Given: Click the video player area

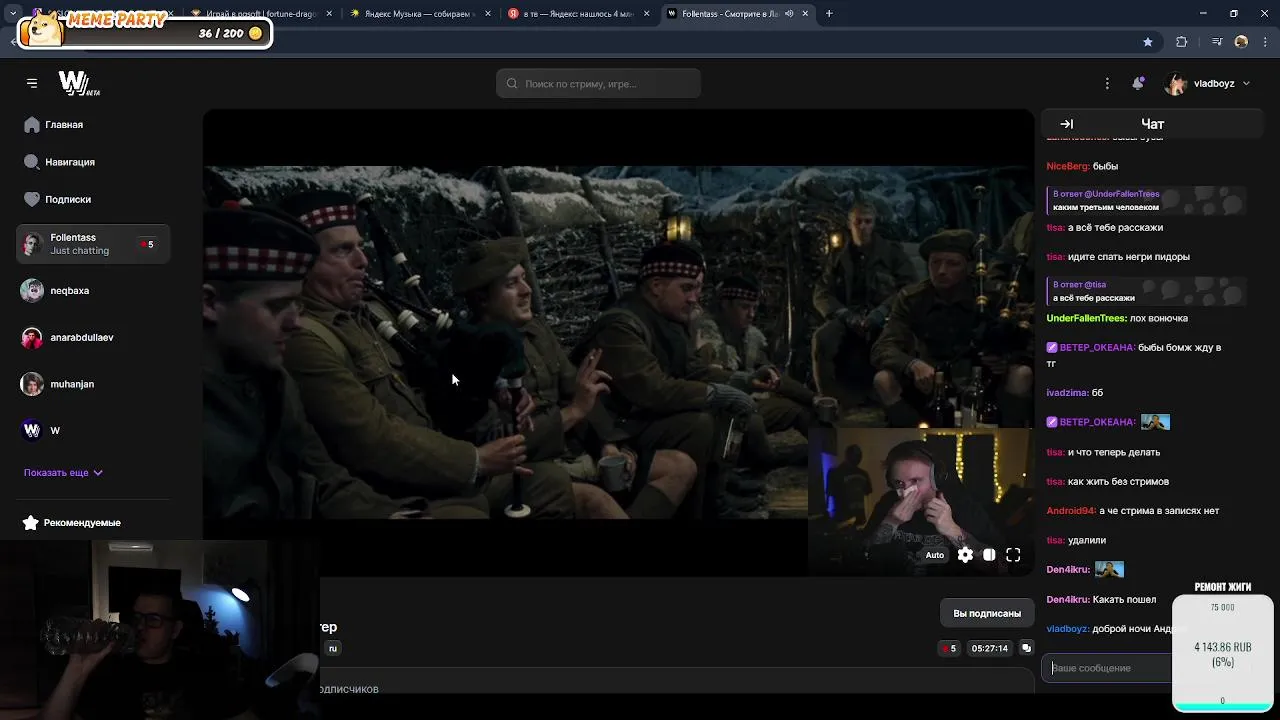Looking at the screenshot, I should pos(618,342).
